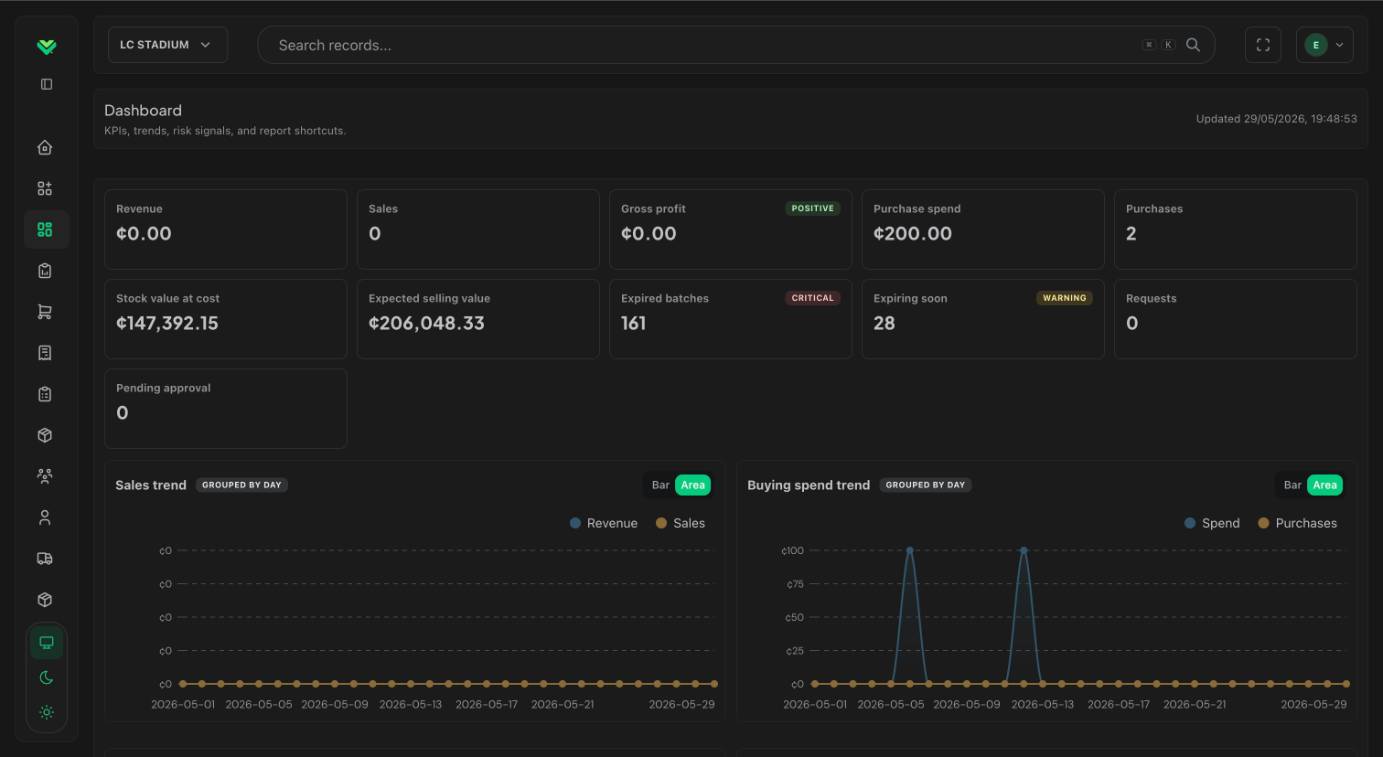Image resolution: width=1383 pixels, height=757 pixels.
Task: Click the Buying spend trend chart title
Action: click(809, 485)
